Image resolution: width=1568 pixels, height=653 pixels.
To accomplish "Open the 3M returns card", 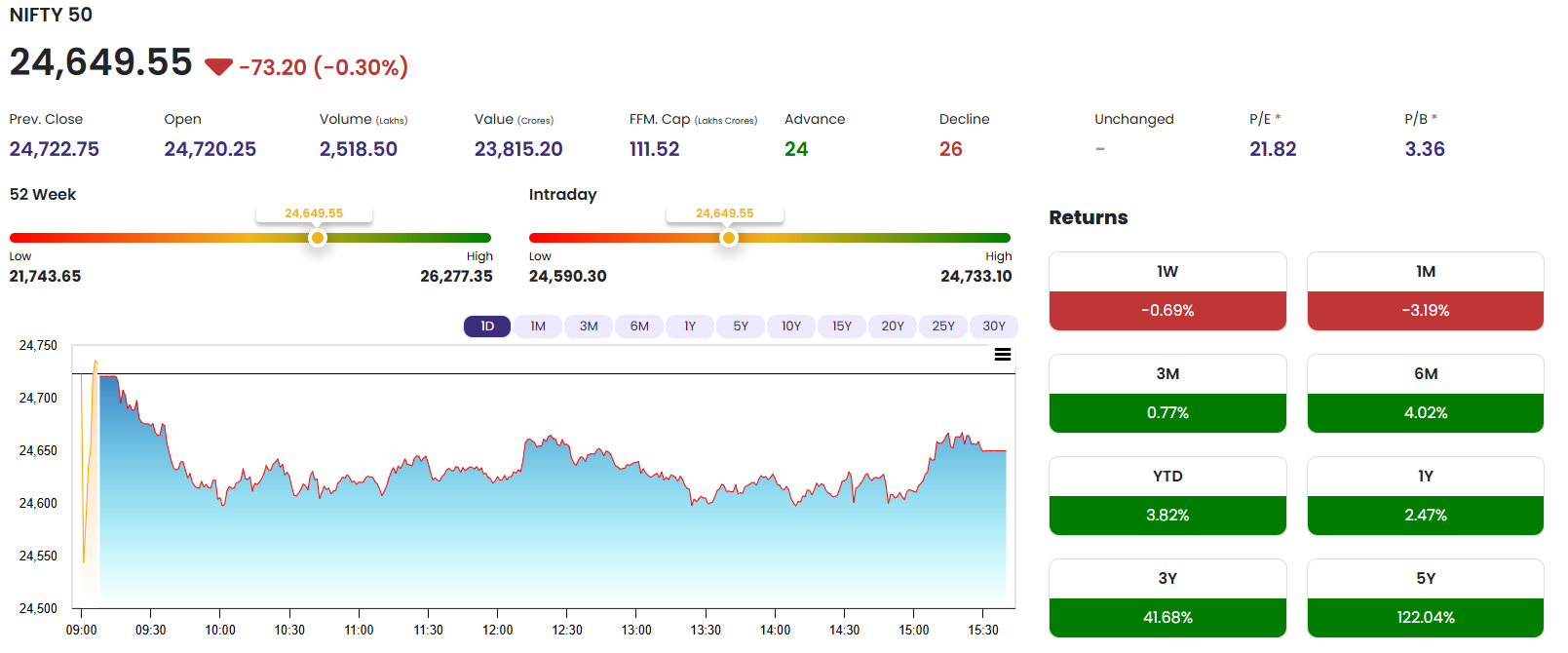I will click(x=1167, y=394).
